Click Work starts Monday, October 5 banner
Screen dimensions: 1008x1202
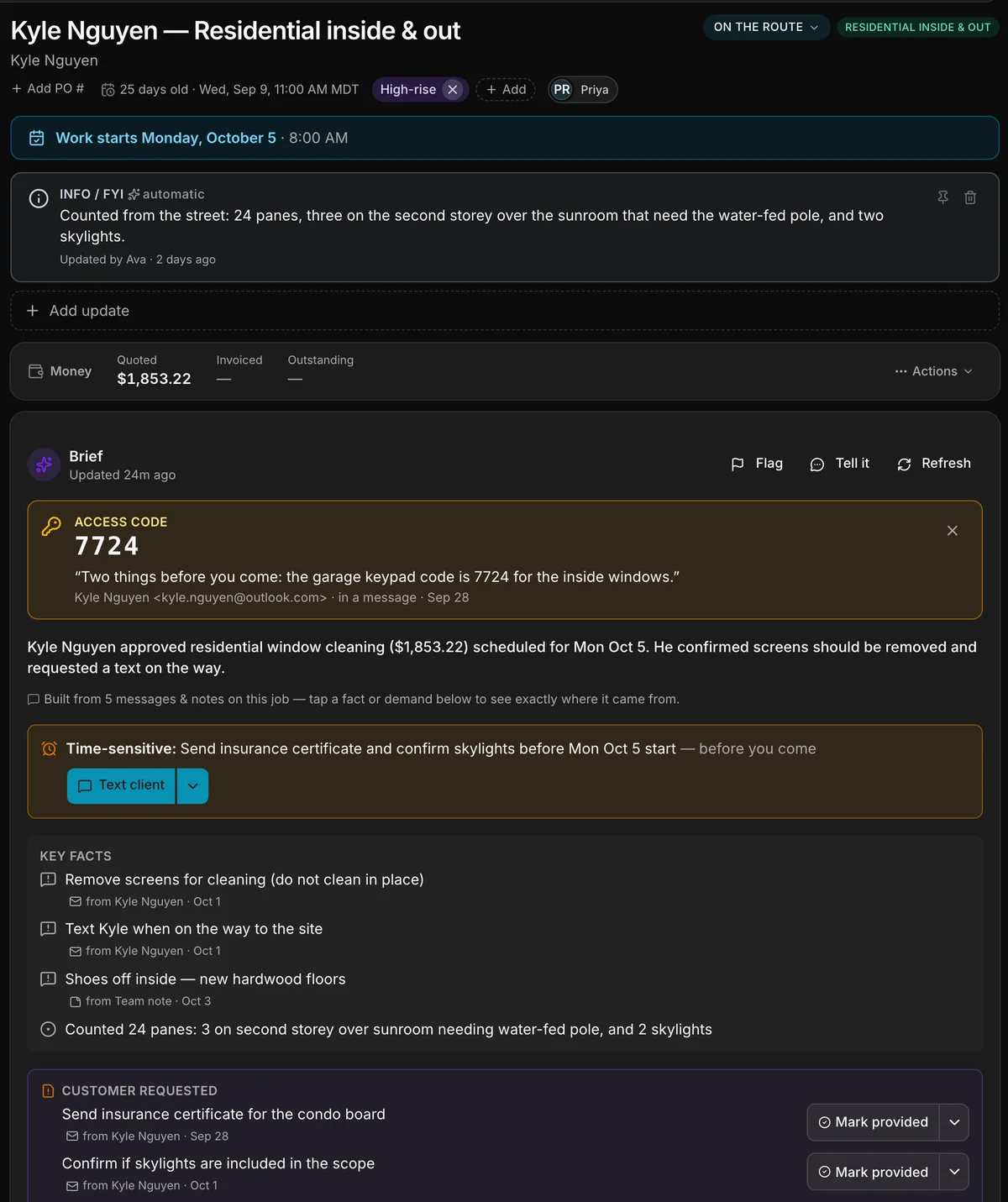coord(505,138)
